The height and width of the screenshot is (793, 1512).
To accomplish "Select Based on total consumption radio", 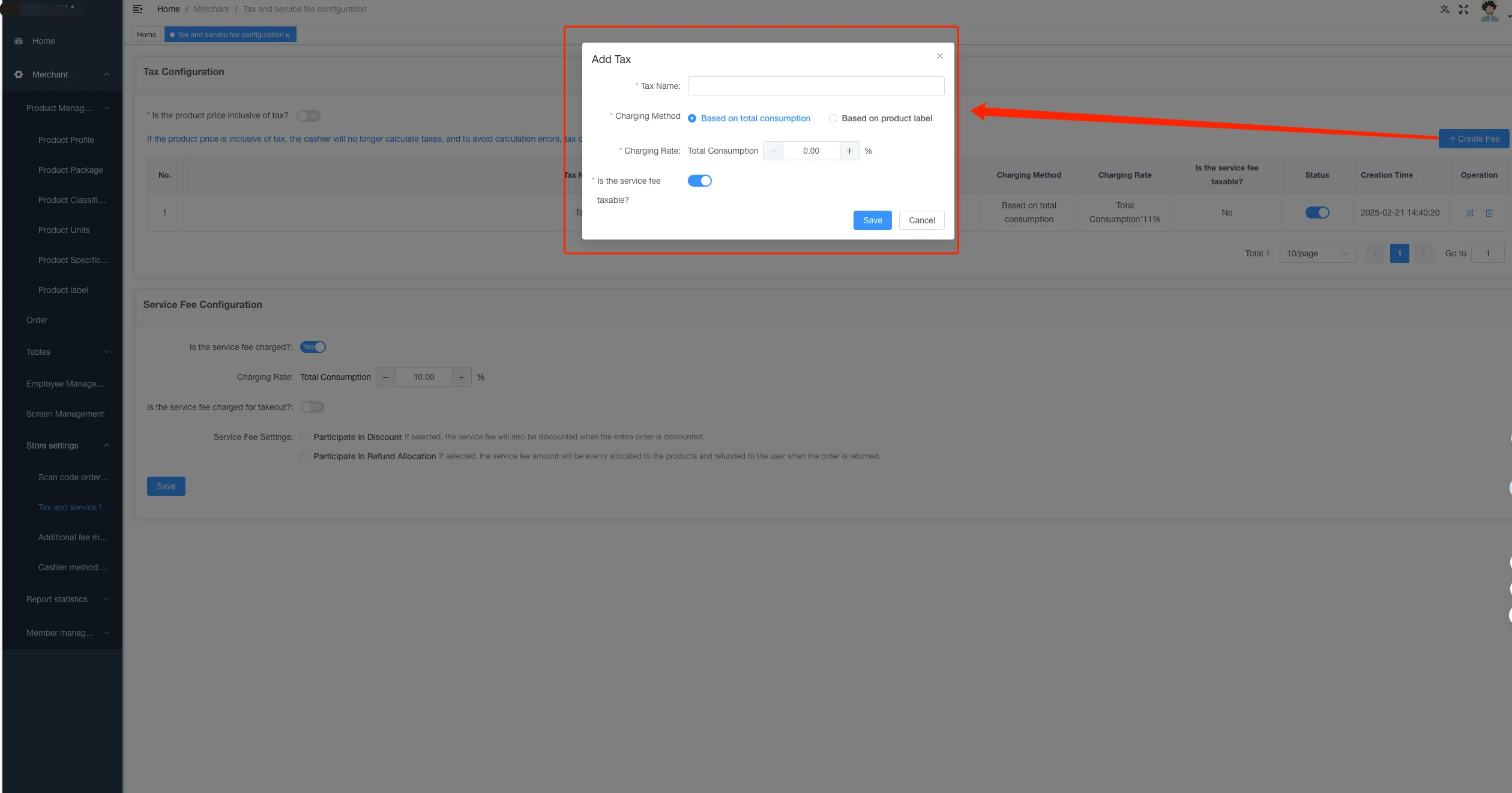I will [x=692, y=118].
